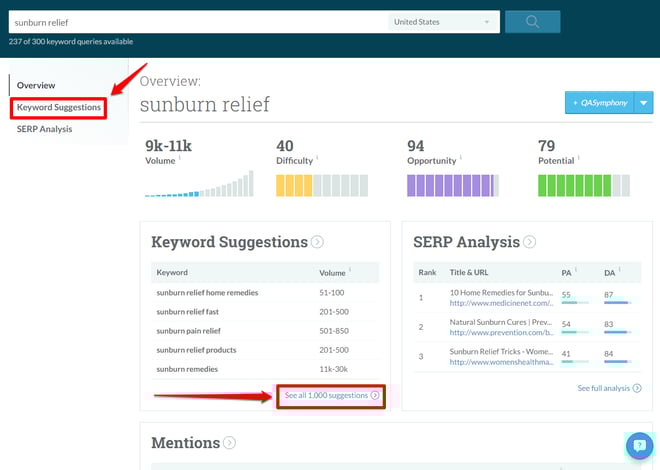Select 'sunburn relief fast' keyword
Screen dimensions: 660x470
187,312
